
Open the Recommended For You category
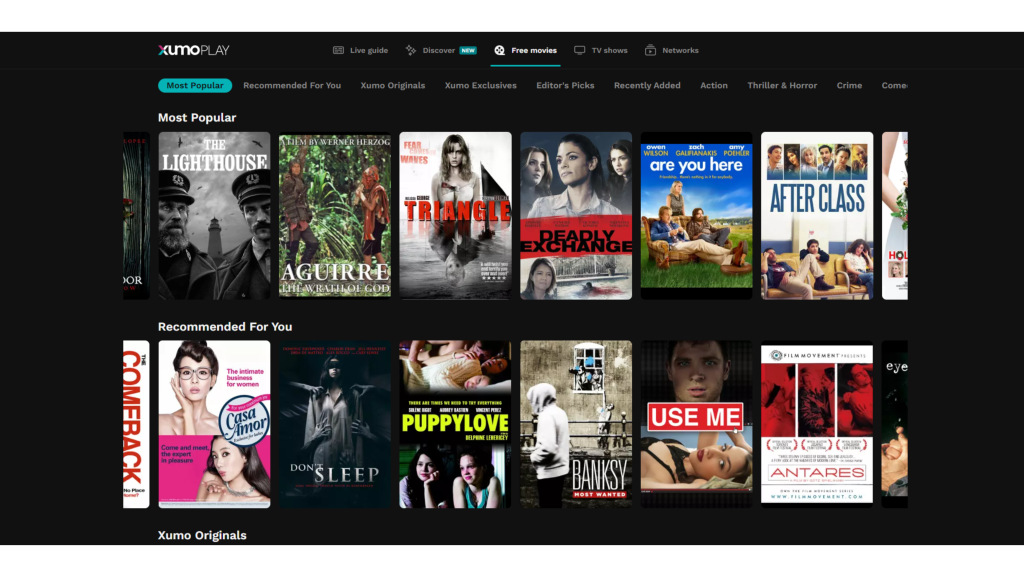[292, 86]
